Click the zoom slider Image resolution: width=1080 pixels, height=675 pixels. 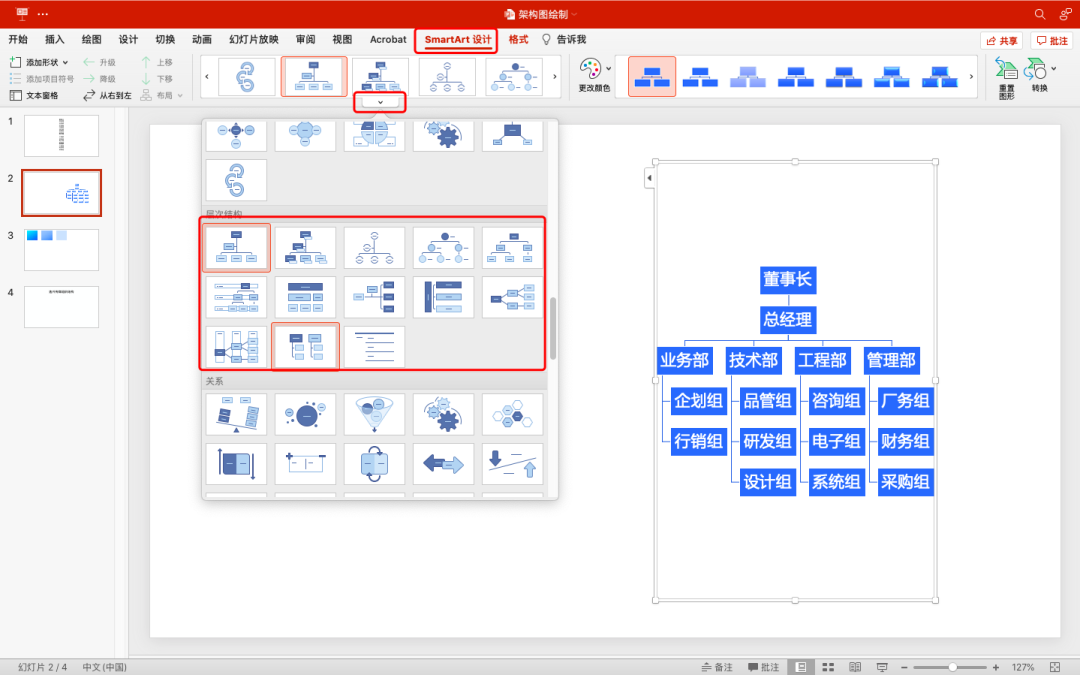(951, 667)
